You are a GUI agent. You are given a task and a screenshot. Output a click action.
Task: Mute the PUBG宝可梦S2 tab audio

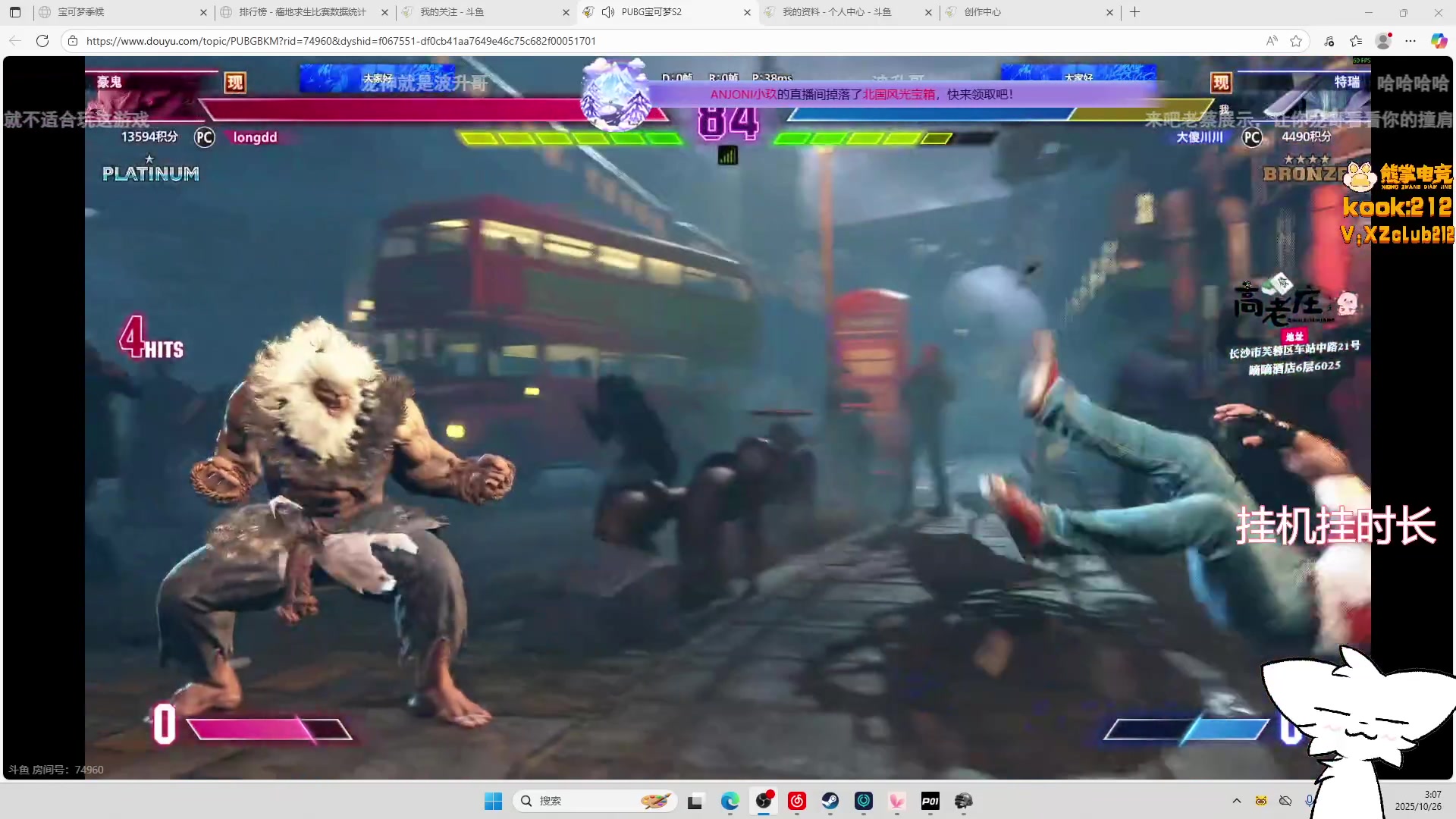tap(608, 12)
